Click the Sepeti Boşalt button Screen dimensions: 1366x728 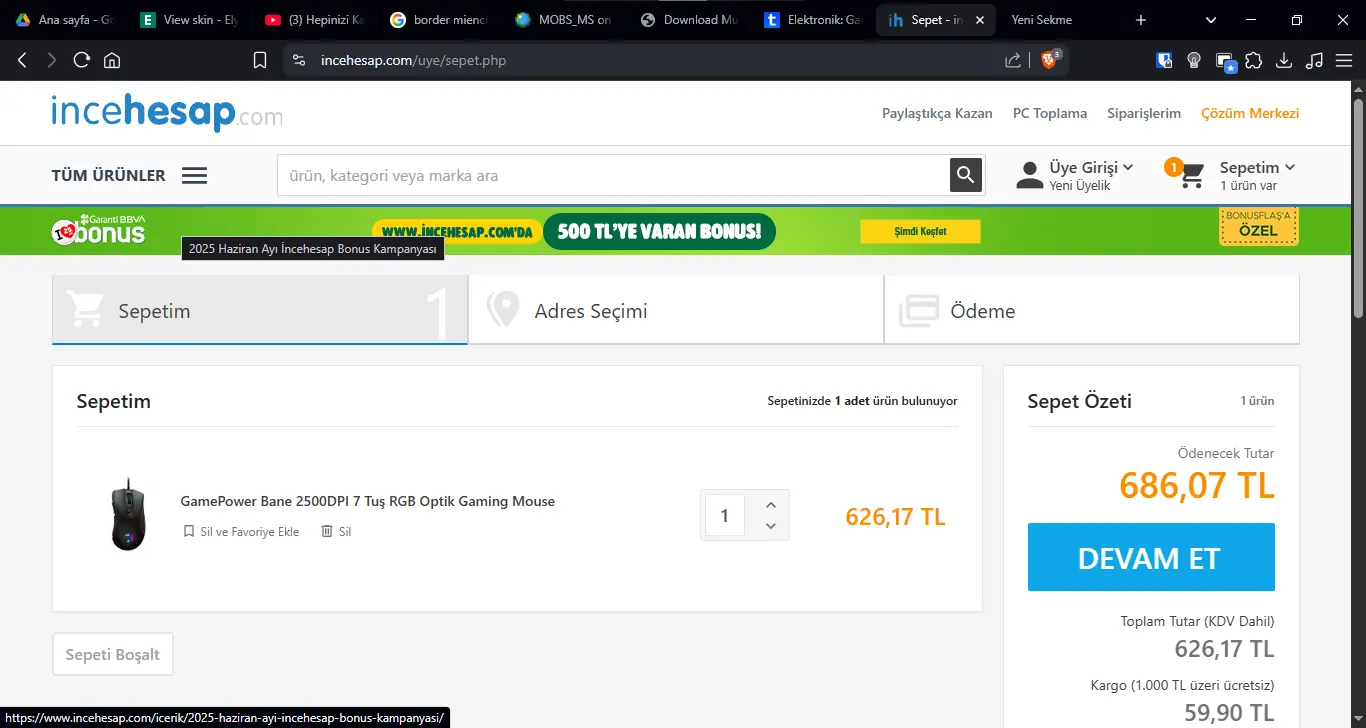click(113, 655)
